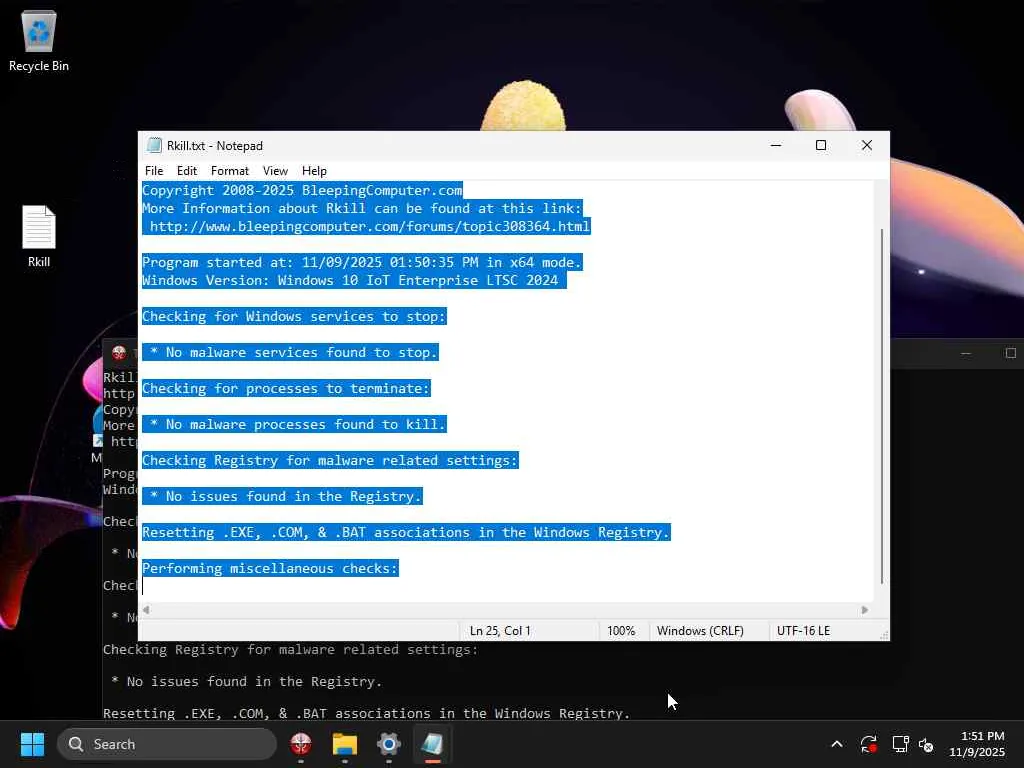The width and height of the screenshot is (1024, 768).
Task: Click the 'Windows Version' line
Action: tap(354, 280)
